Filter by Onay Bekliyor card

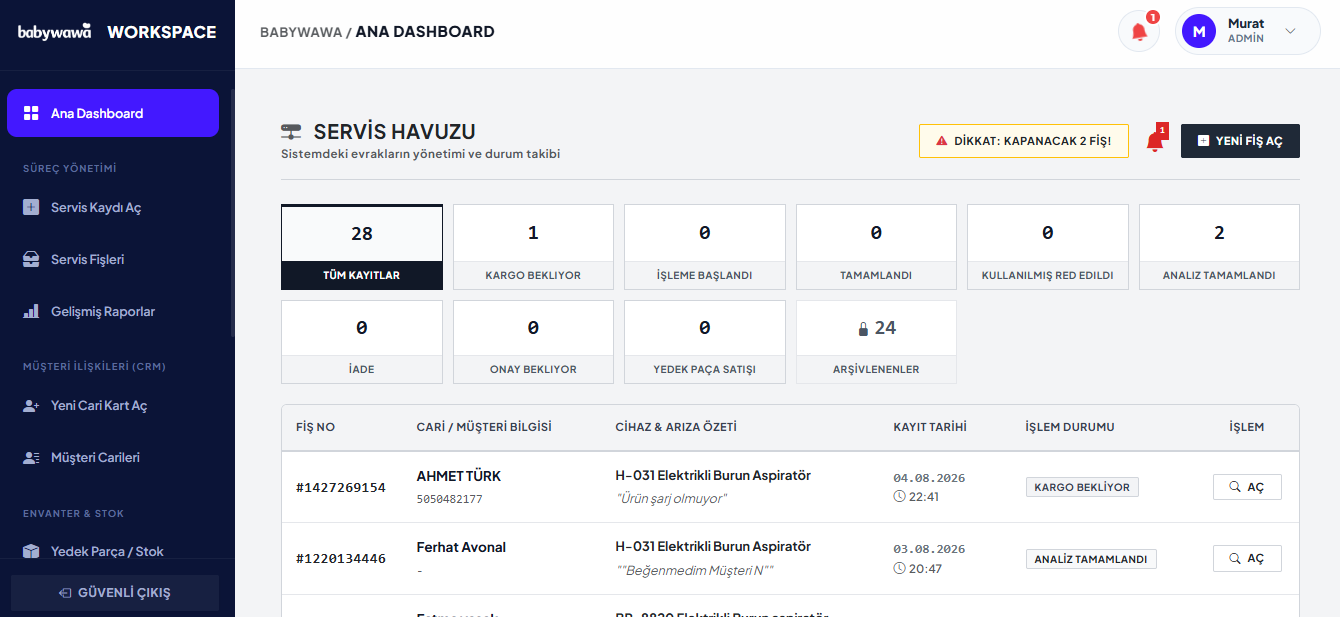tap(533, 342)
